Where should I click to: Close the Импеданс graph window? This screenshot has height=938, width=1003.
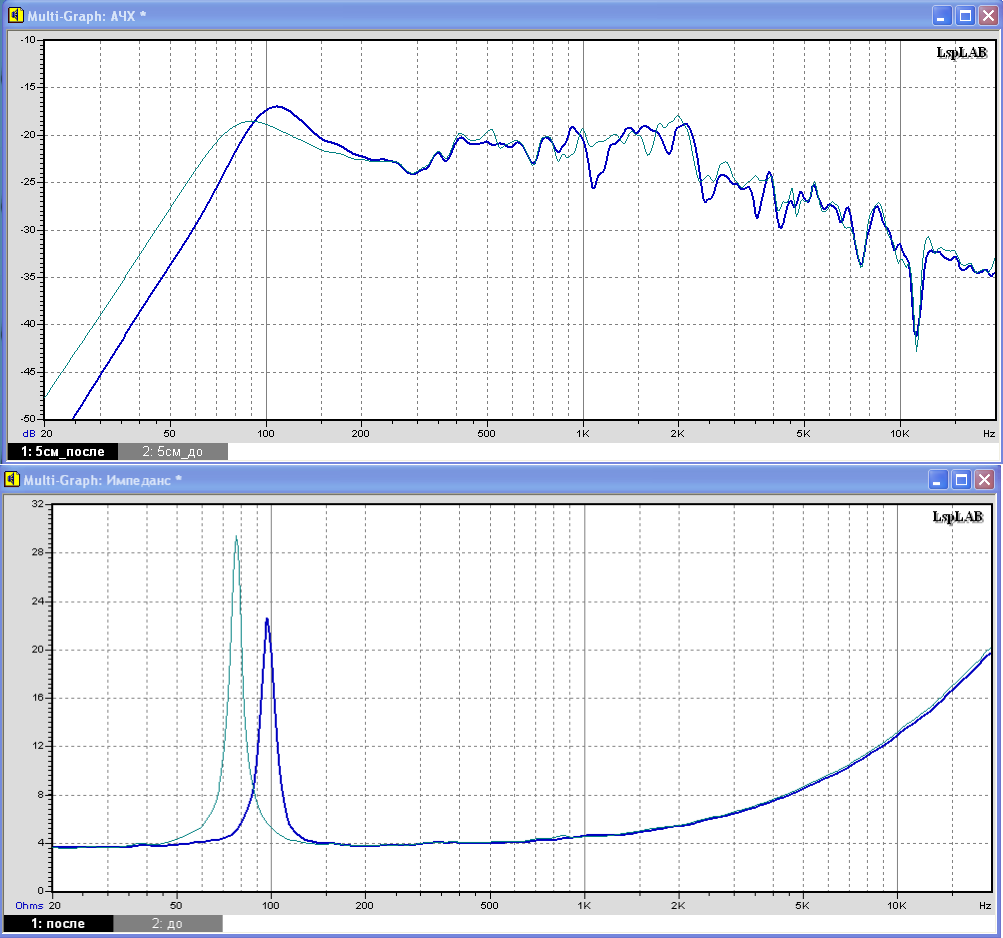point(988,480)
